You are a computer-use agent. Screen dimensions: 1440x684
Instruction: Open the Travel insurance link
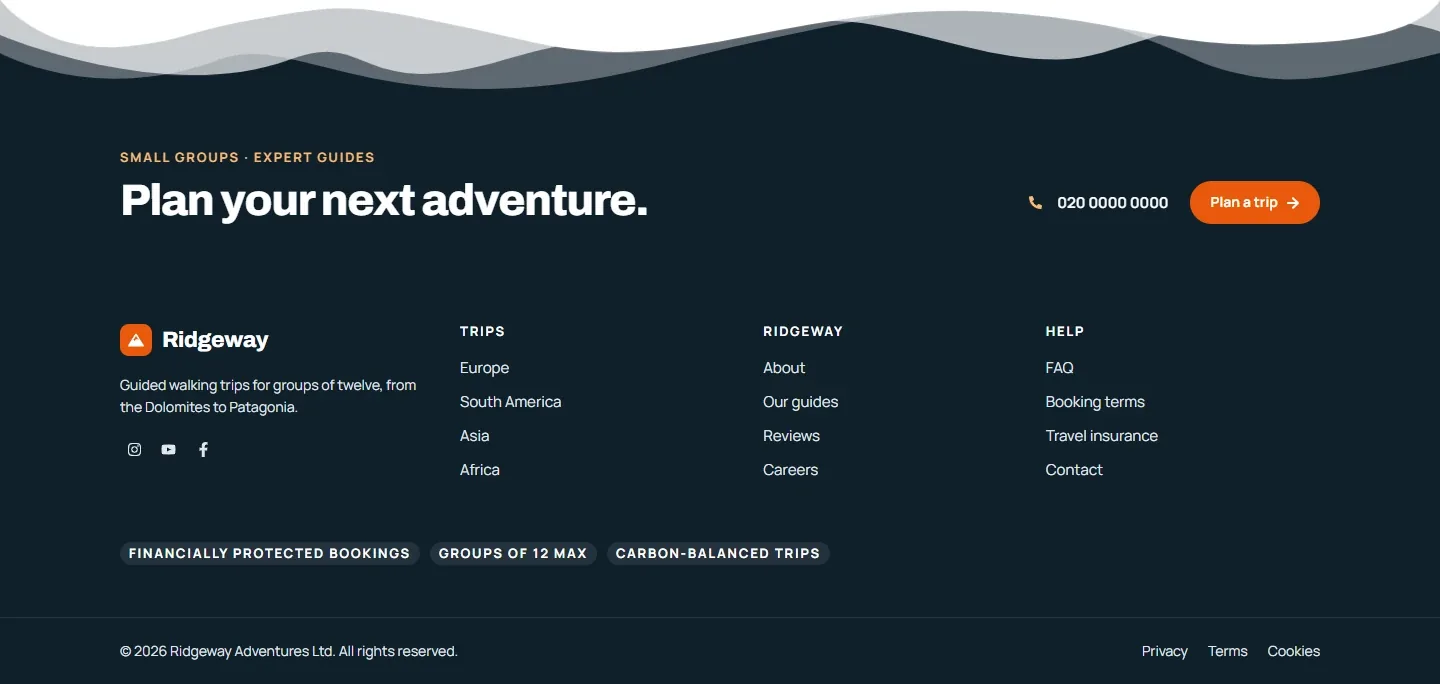[1101, 436]
